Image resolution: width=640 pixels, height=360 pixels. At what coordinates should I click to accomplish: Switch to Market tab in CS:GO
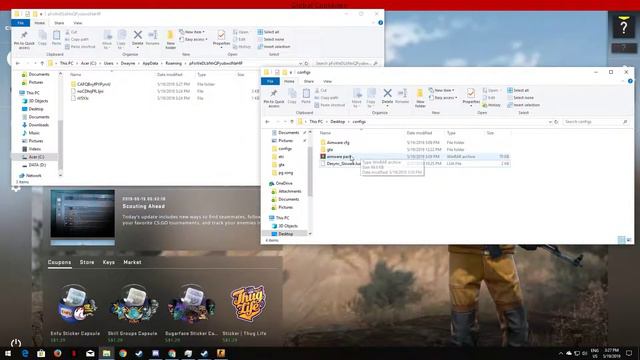(x=132, y=262)
